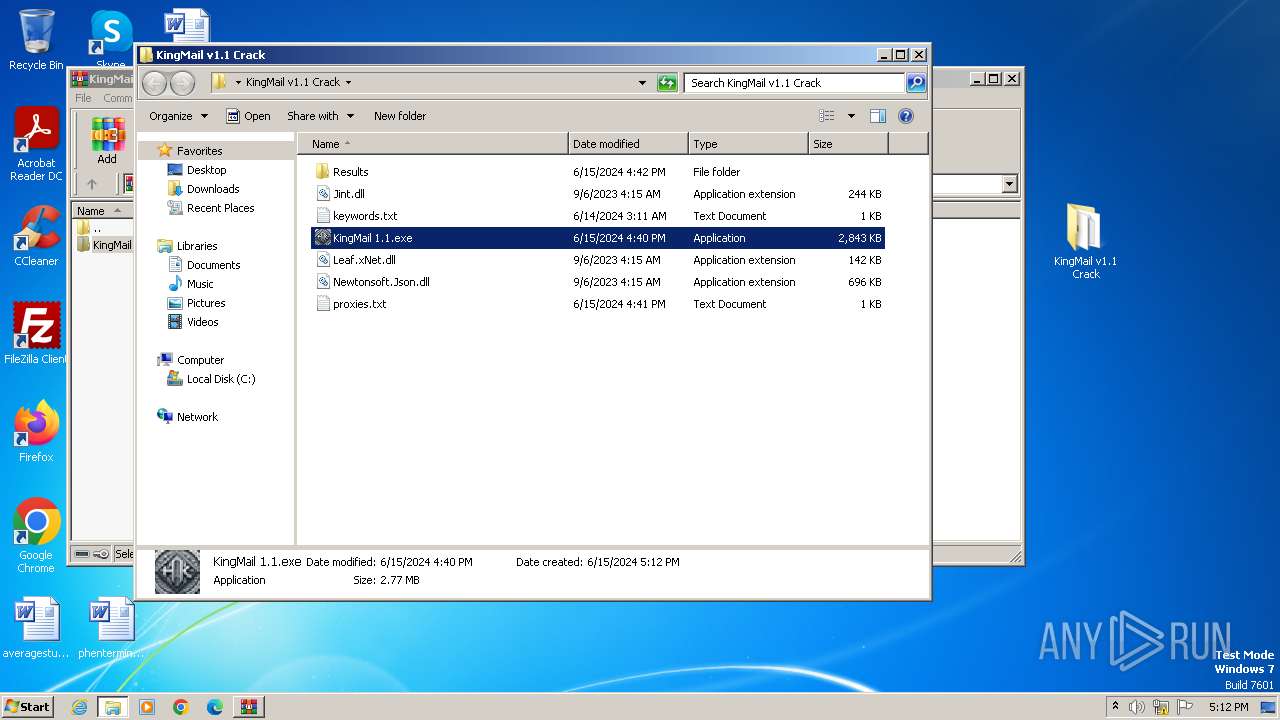1280x720 pixels.
Task: Open the Share with dropdown
Action: coord(320,116)
